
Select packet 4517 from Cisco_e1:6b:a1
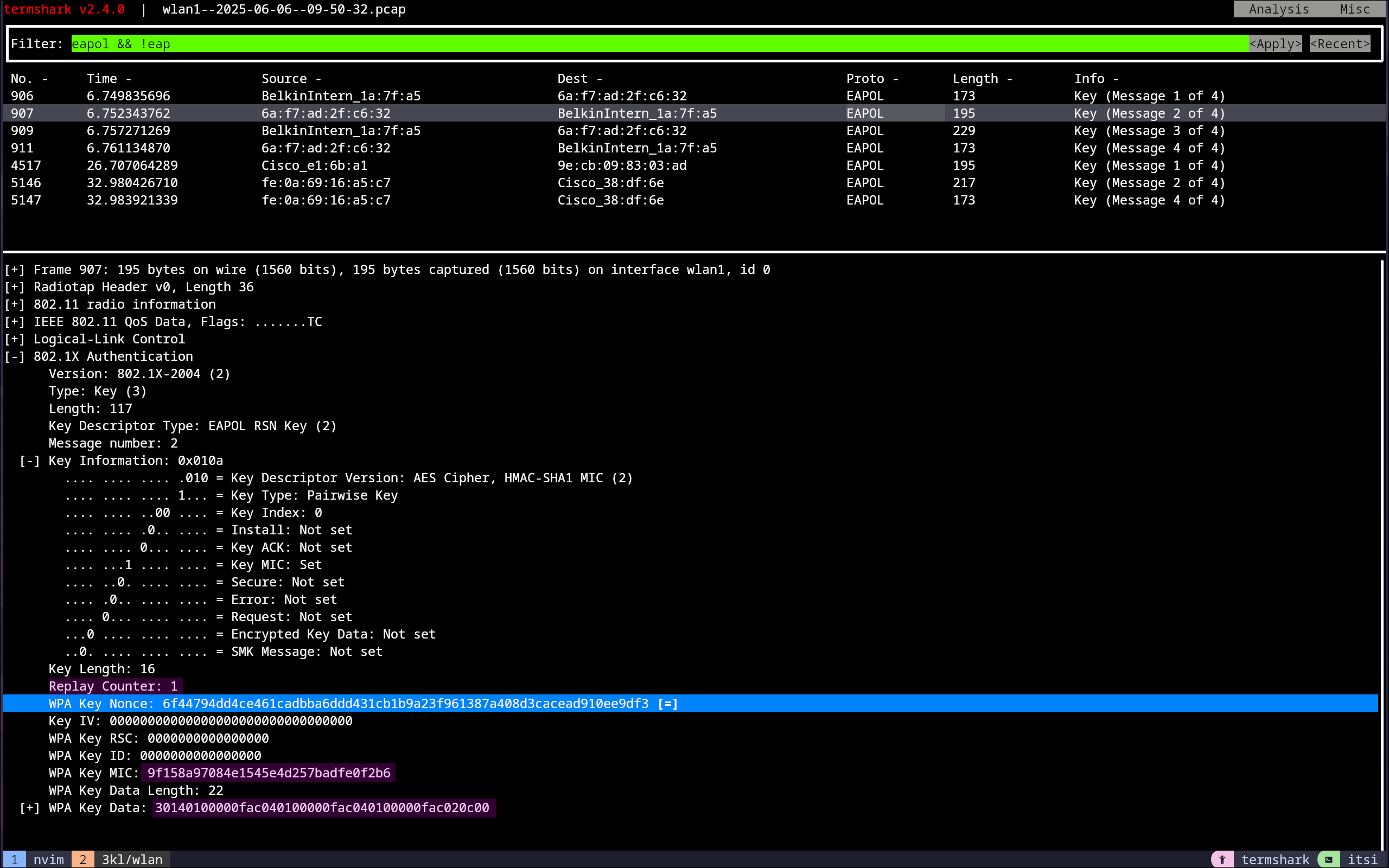pos(694,165)
